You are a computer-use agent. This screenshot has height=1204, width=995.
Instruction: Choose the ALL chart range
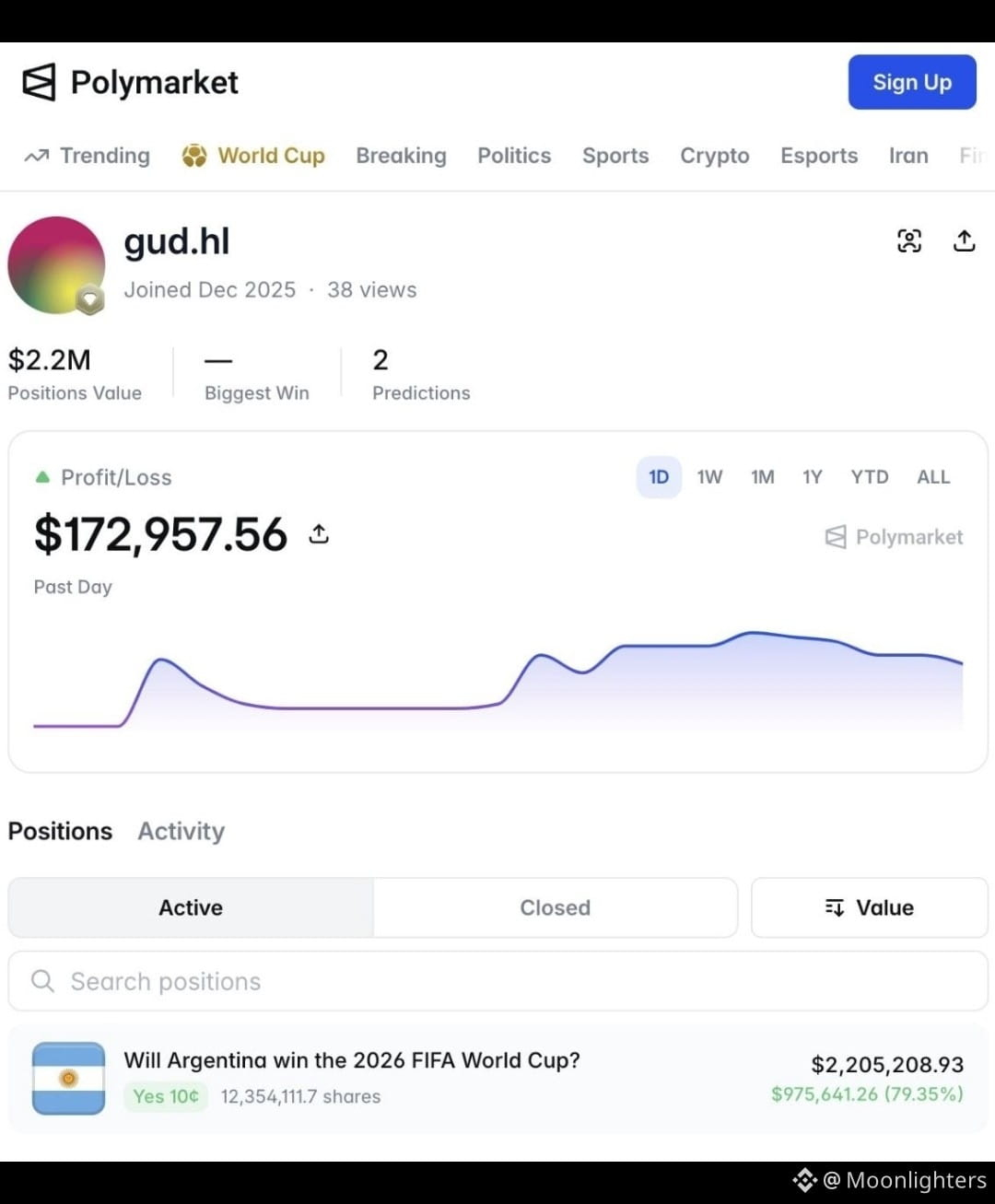tap(933, 477)
